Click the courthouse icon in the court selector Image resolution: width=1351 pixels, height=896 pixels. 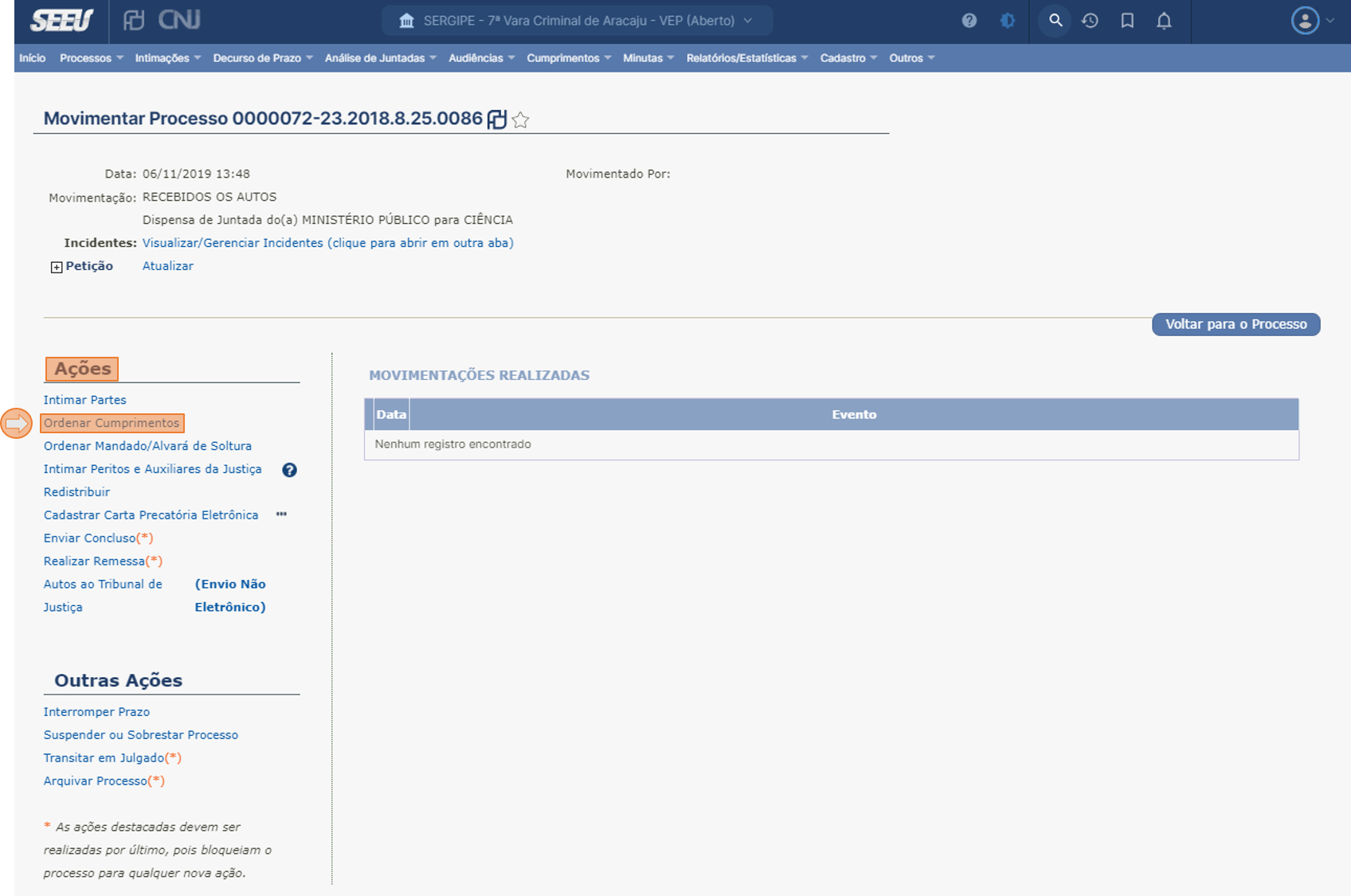coord(406,21)
